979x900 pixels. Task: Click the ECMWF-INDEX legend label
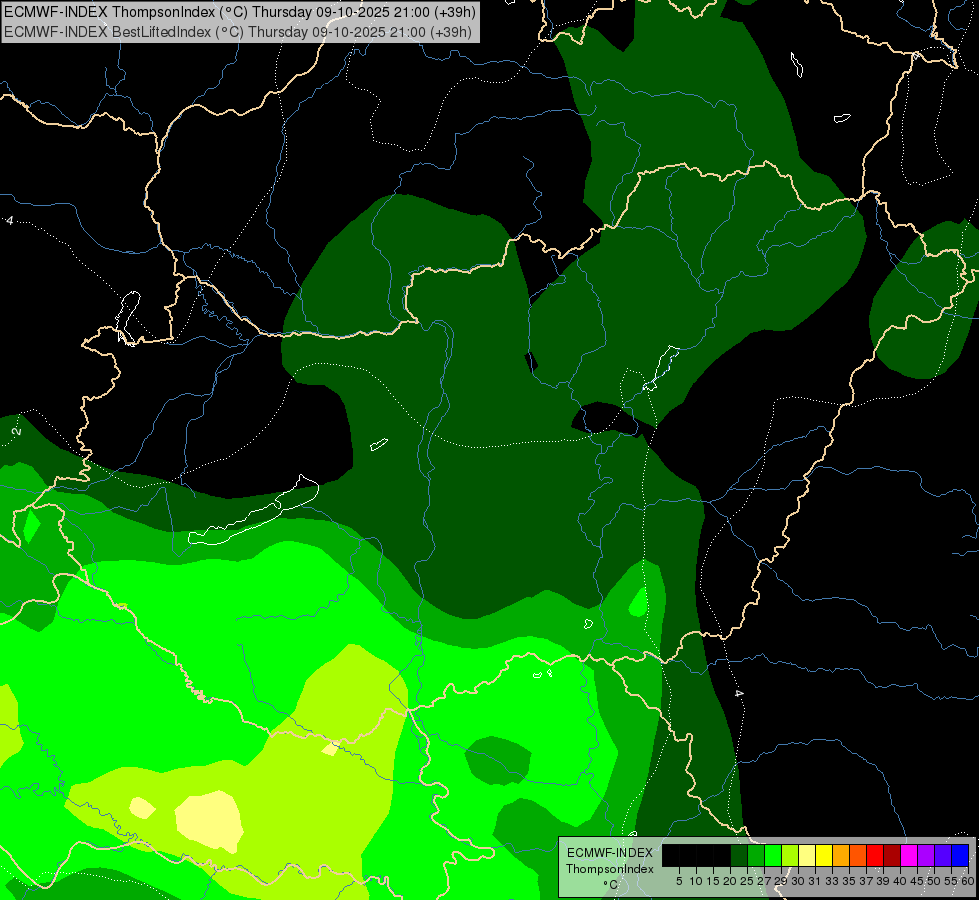coord(609,853)
